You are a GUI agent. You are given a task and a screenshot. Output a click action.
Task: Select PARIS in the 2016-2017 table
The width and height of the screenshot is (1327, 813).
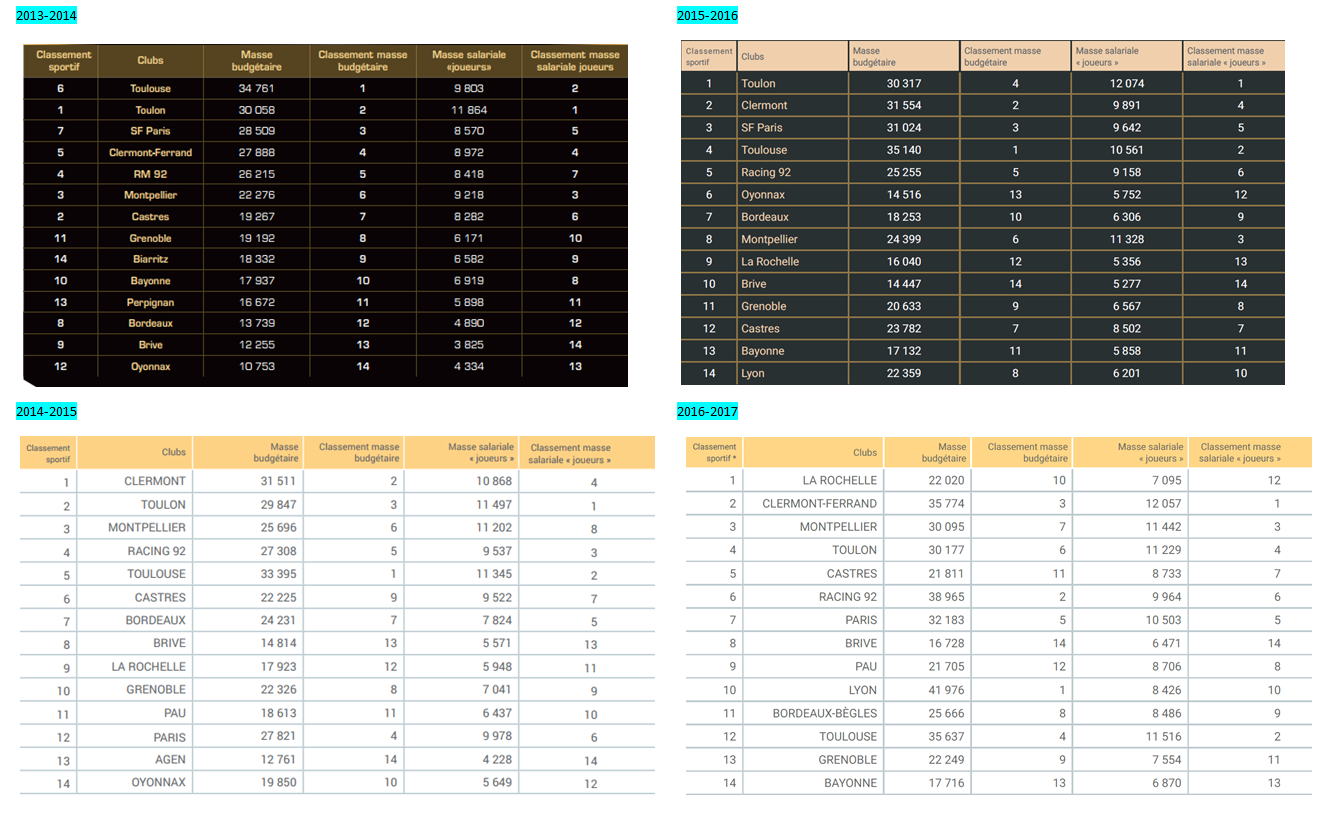click(x=861, y=620)
